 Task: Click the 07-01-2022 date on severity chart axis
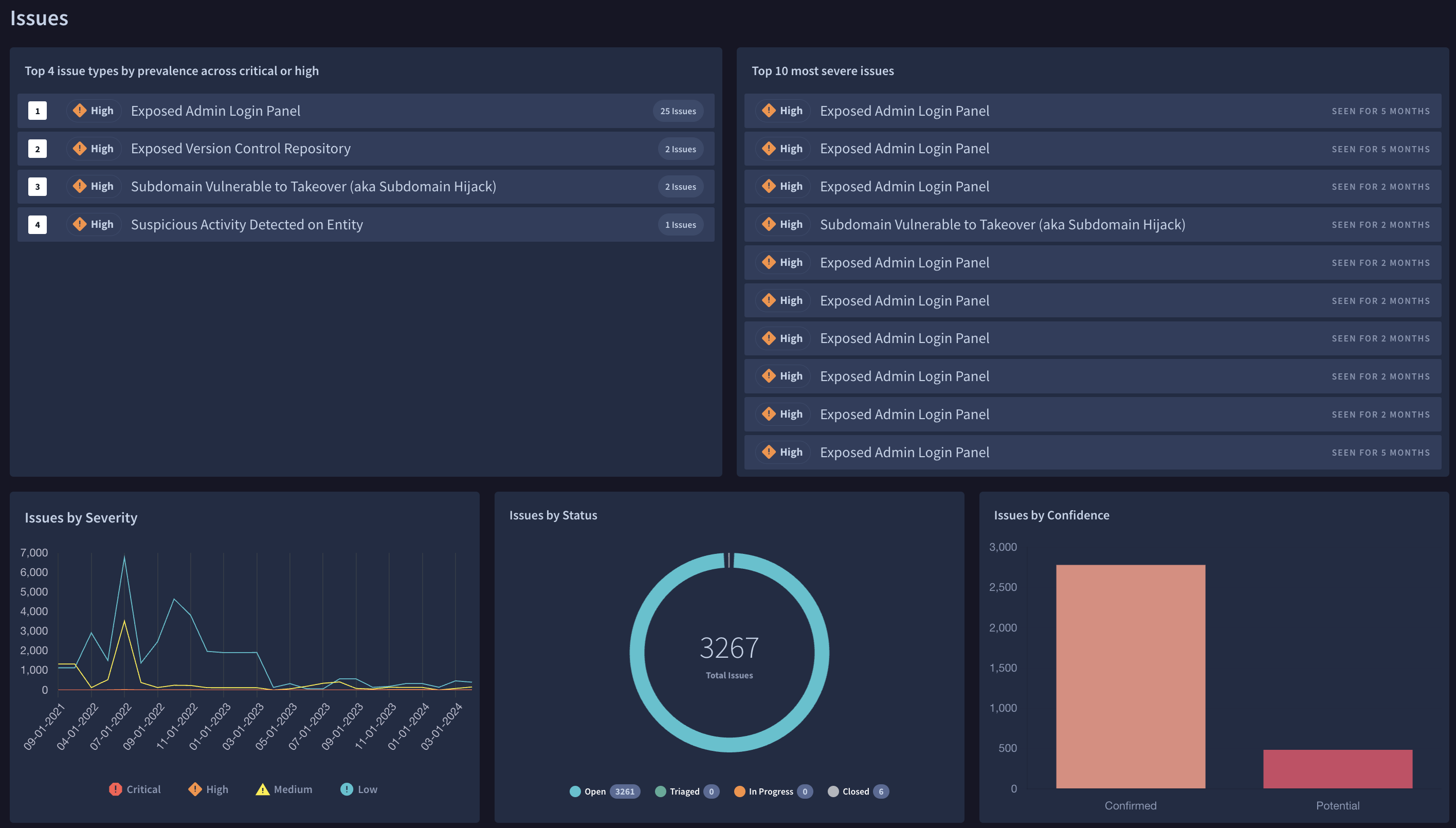(111, 727)
